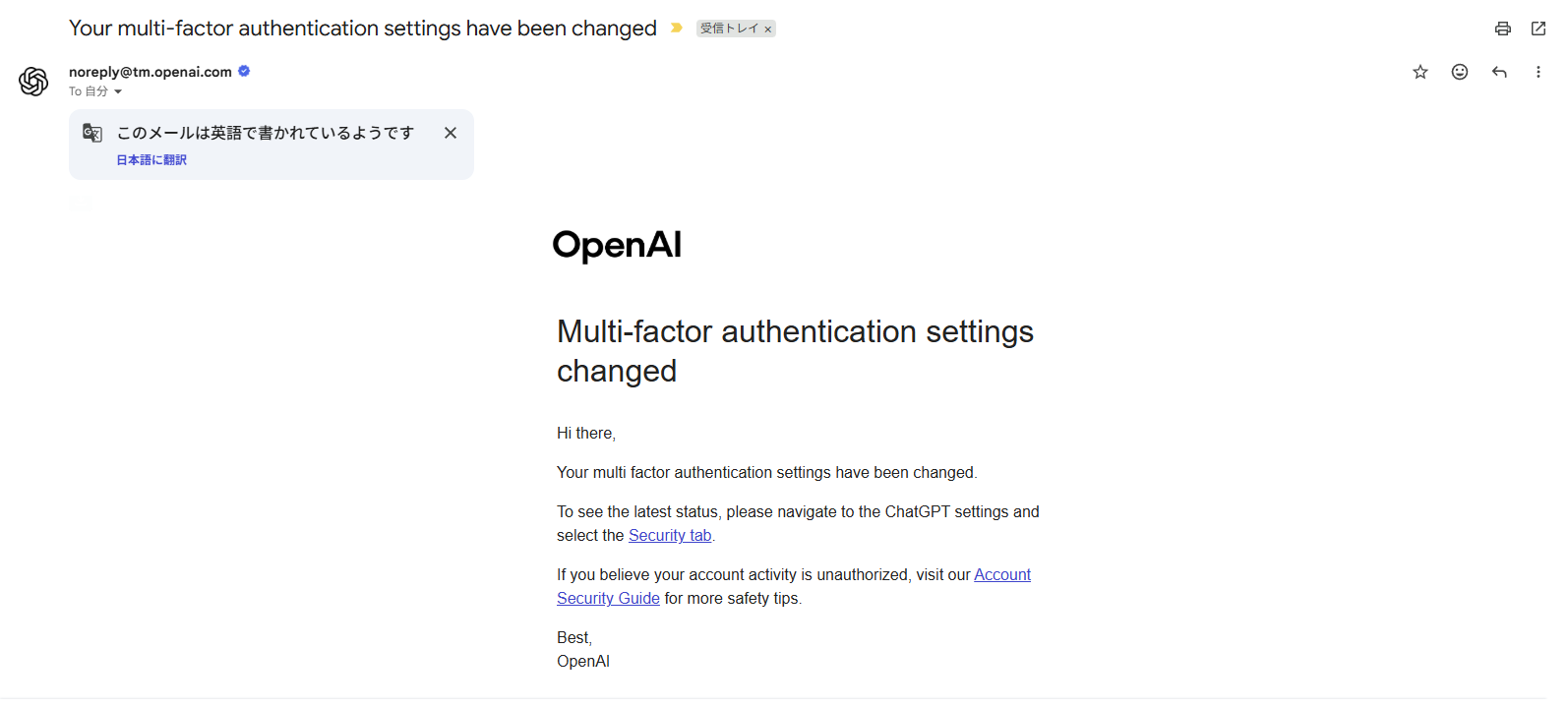Toggle the yellow importance marker
The image size is (1568, 707).
point(676,29)
